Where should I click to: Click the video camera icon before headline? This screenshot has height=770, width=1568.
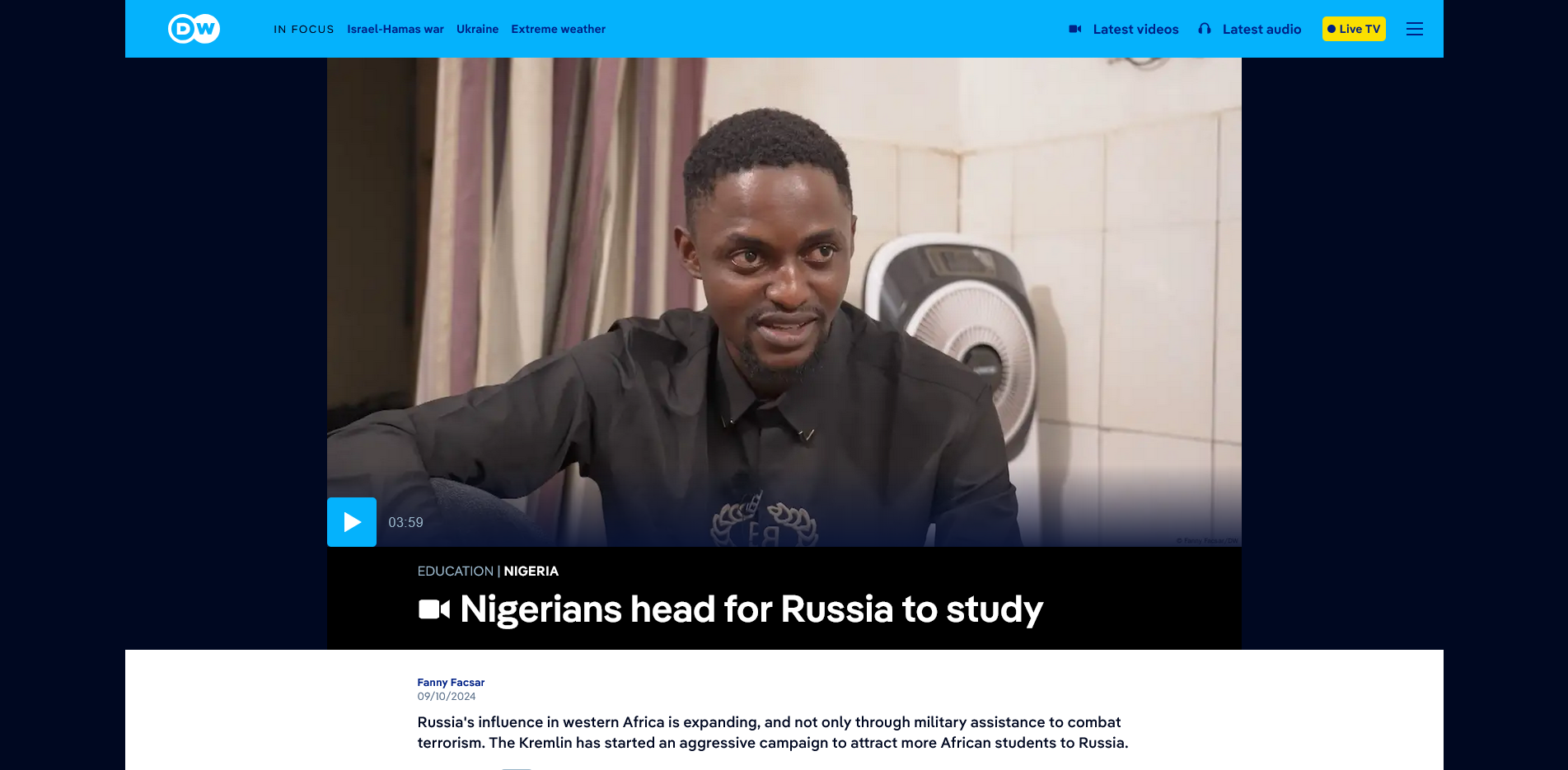(434, 609)
